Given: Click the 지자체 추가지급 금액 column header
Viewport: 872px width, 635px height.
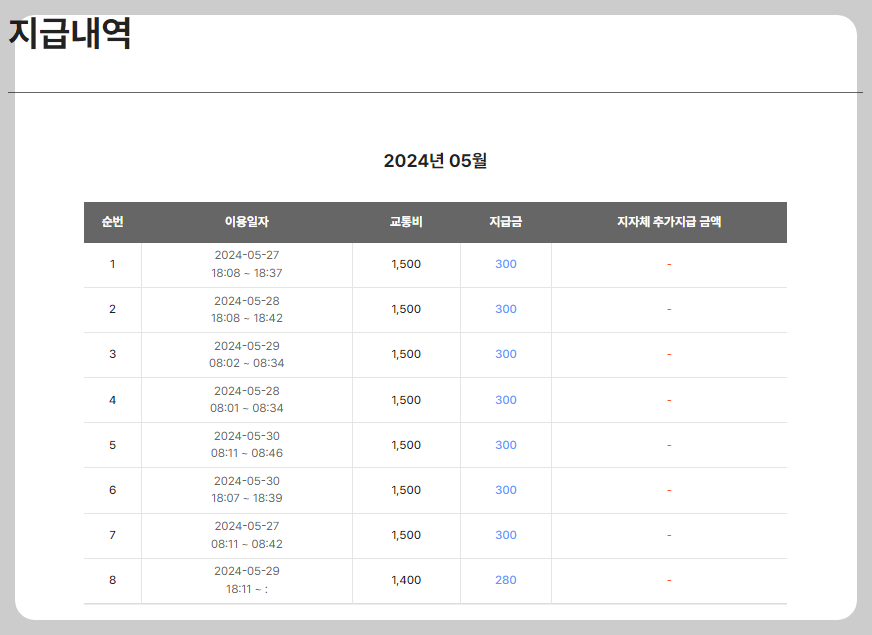Looking at the screenshot, I should click(x=669, y=222).
